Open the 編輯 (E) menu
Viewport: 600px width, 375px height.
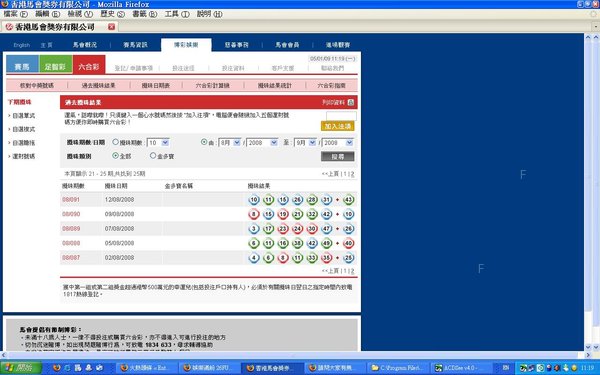coord(47,14)
